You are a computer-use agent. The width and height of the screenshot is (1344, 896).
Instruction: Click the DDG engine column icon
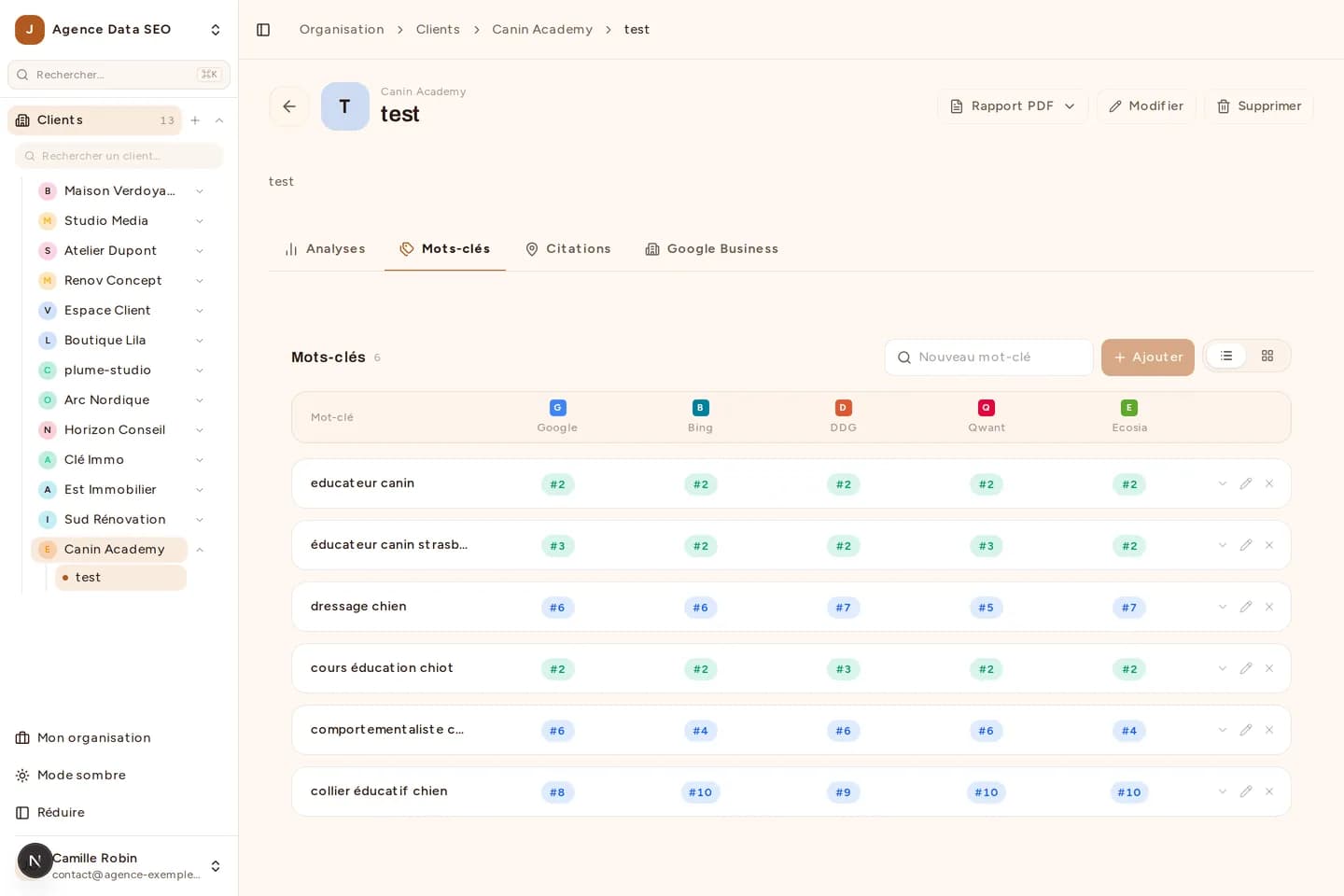tap(843, 408)
